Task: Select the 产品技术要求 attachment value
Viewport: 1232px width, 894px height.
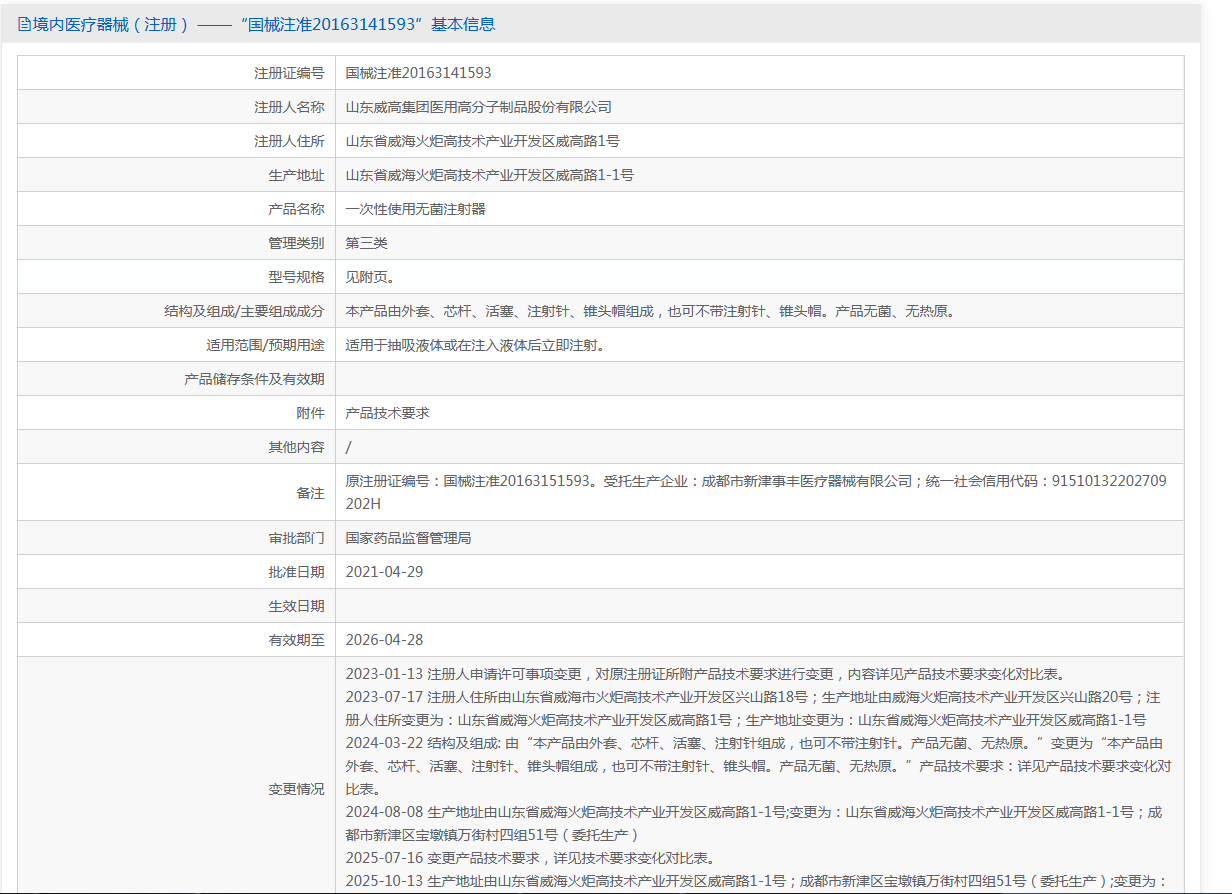Action: [387, 413]
